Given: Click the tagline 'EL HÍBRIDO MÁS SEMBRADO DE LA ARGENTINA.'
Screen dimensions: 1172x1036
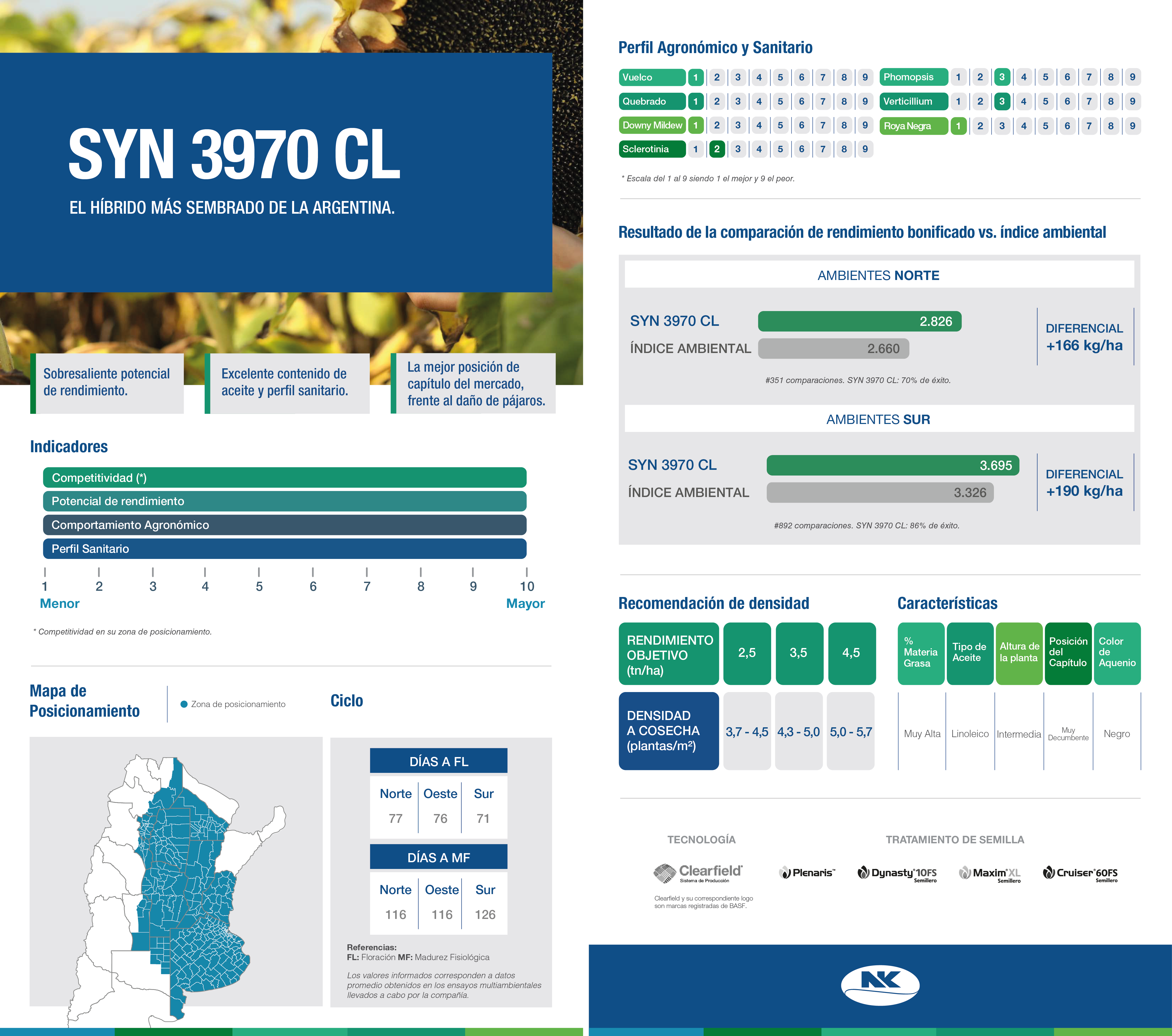Looking at the screenshot, I should (x=232, y=207).
